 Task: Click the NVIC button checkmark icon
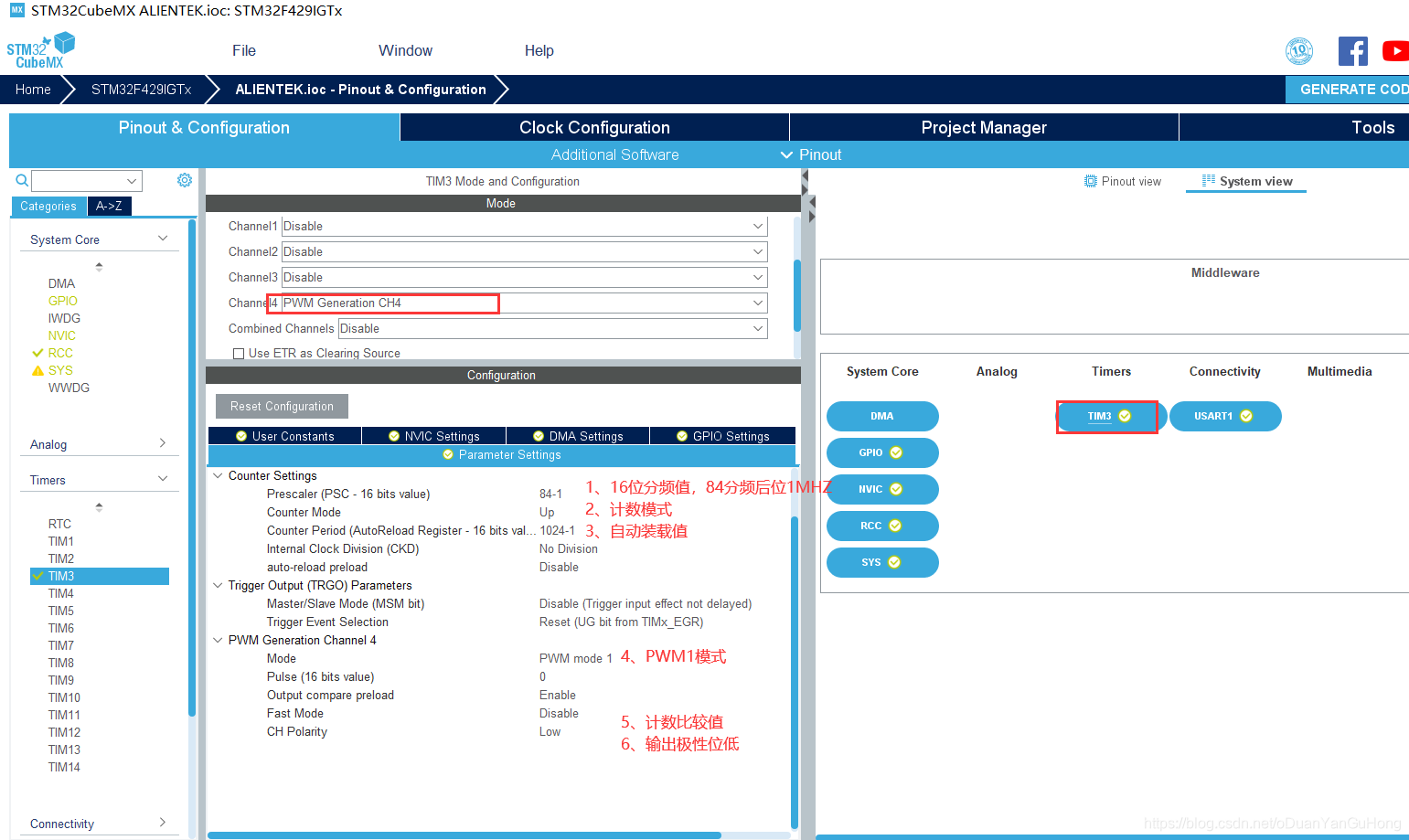[896, 489]
